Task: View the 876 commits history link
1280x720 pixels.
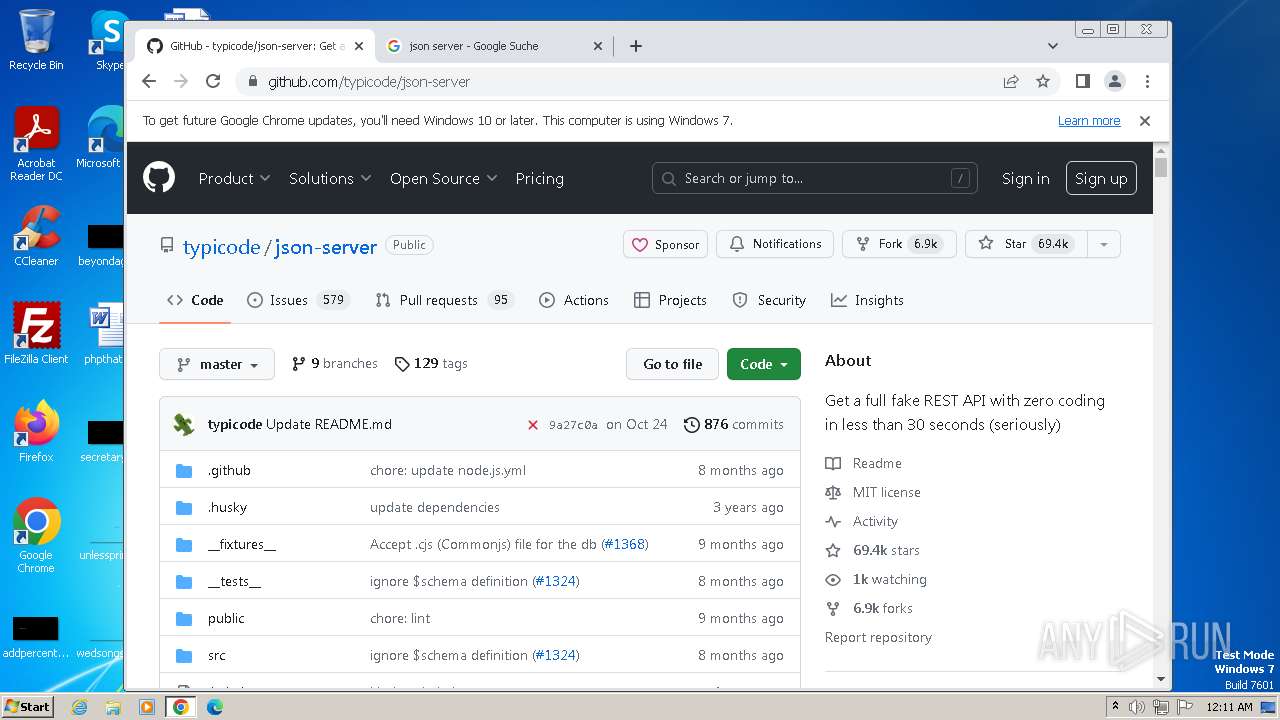Action: pyautogui.click(x=734, y=424)
